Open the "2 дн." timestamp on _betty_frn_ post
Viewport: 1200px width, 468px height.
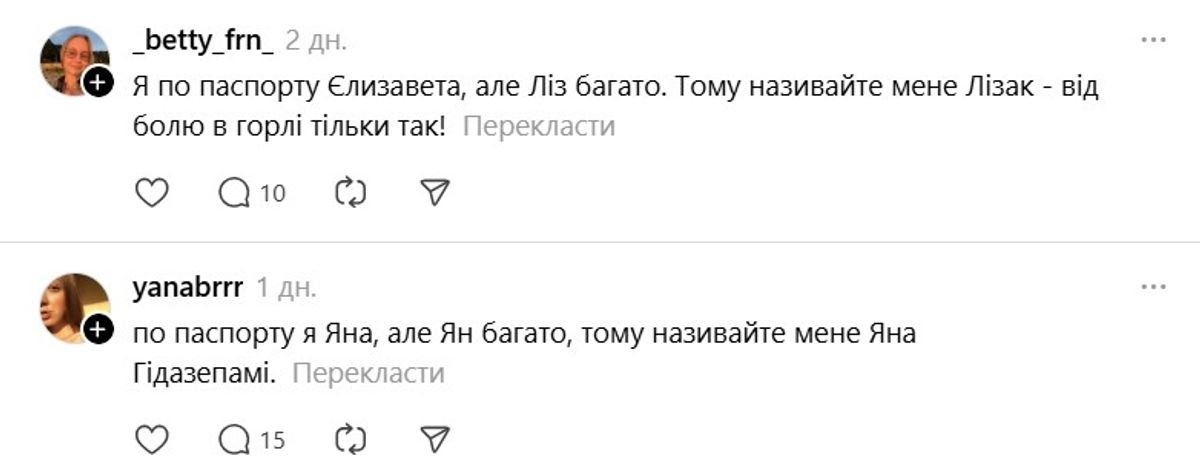(x=316, y=41)
